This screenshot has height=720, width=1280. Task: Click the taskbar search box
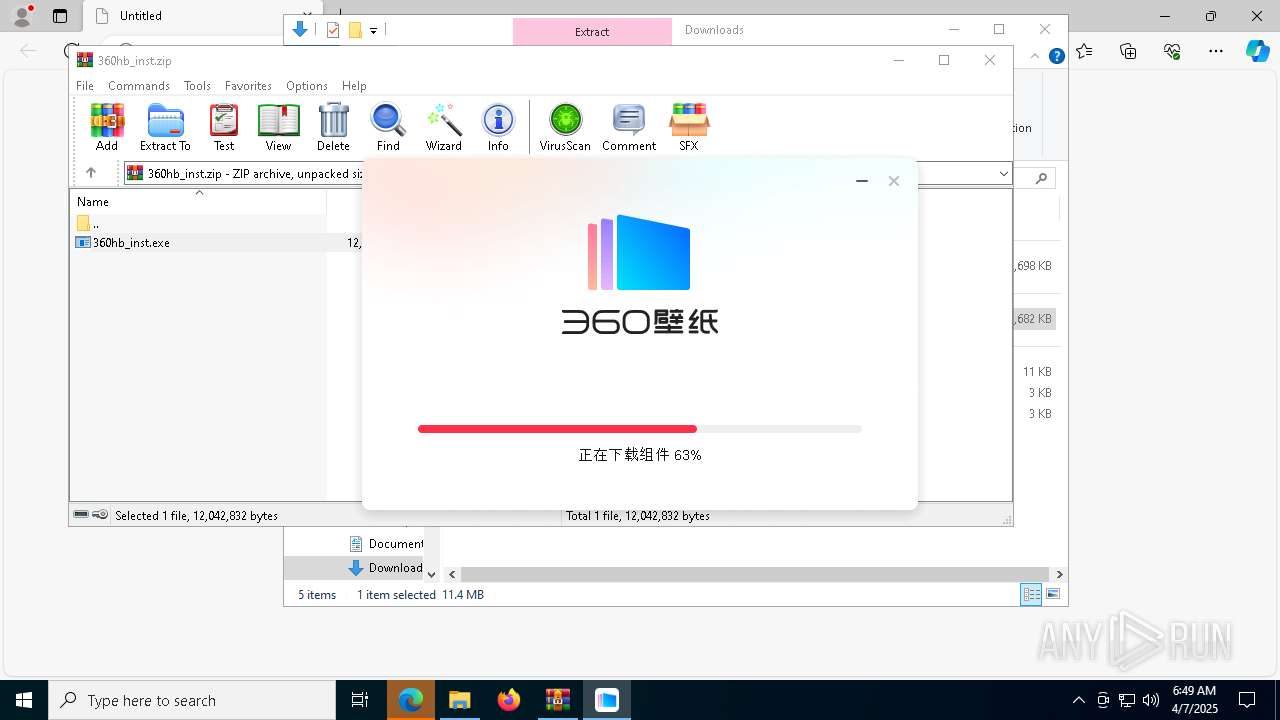pos(192,700)
